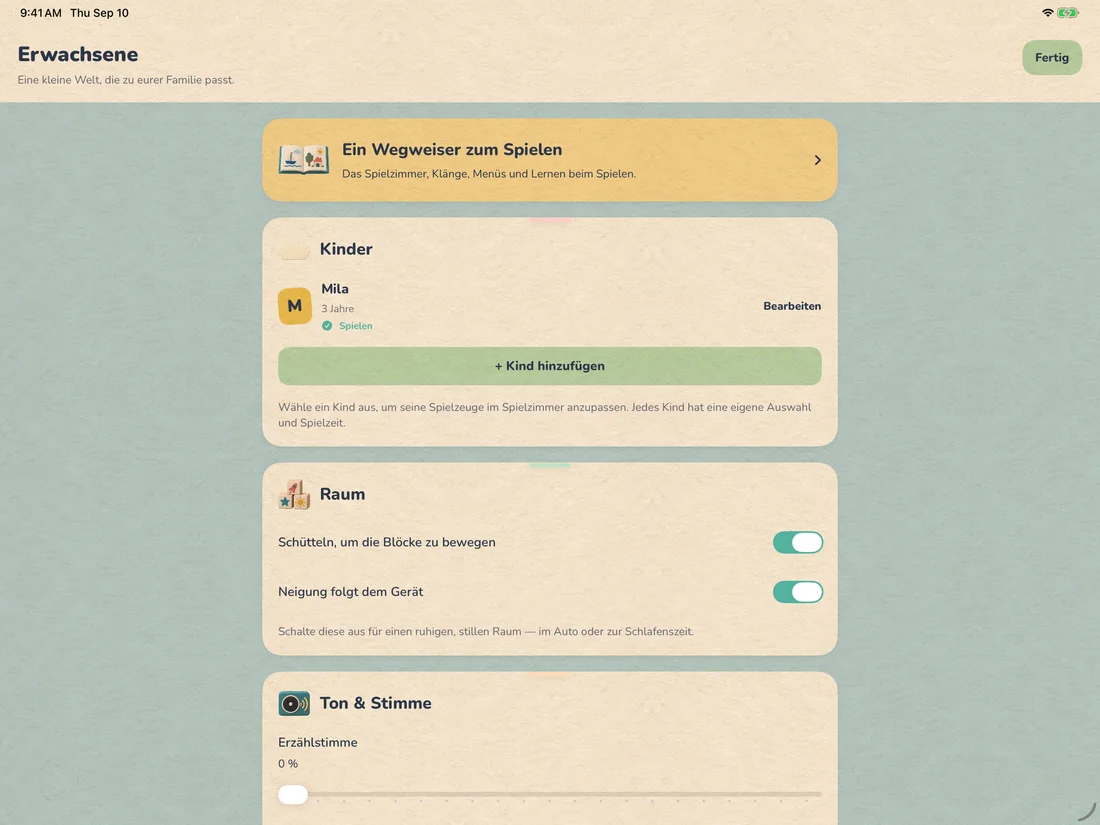Tap + Kind hinzufügen
Screen dimensions: 1100x825
(550, 366)
